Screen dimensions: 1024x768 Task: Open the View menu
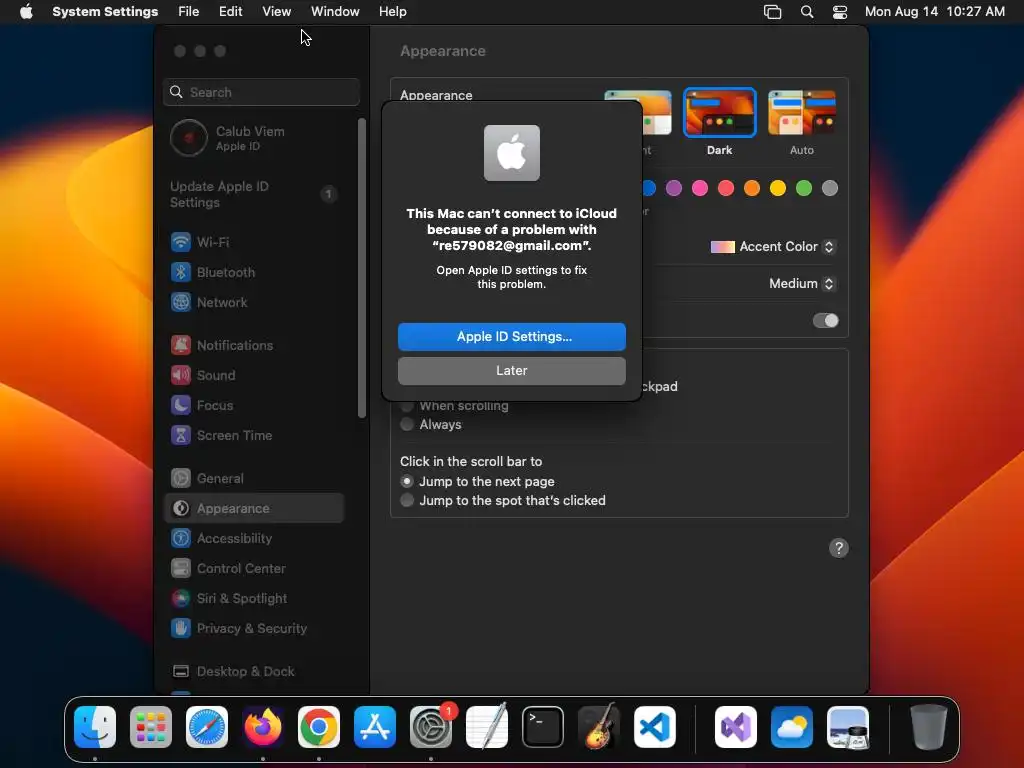pos(277,12)
